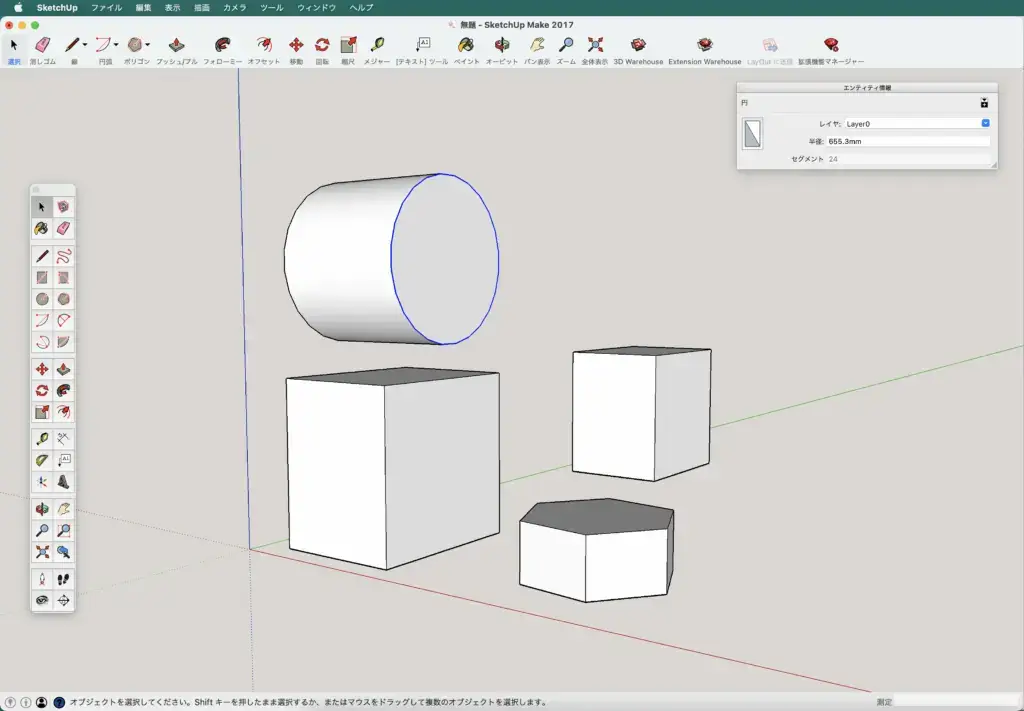Screen dimensions: 1024x711
Task: Open the SketchUp application menu
Action: click(57, 8)
